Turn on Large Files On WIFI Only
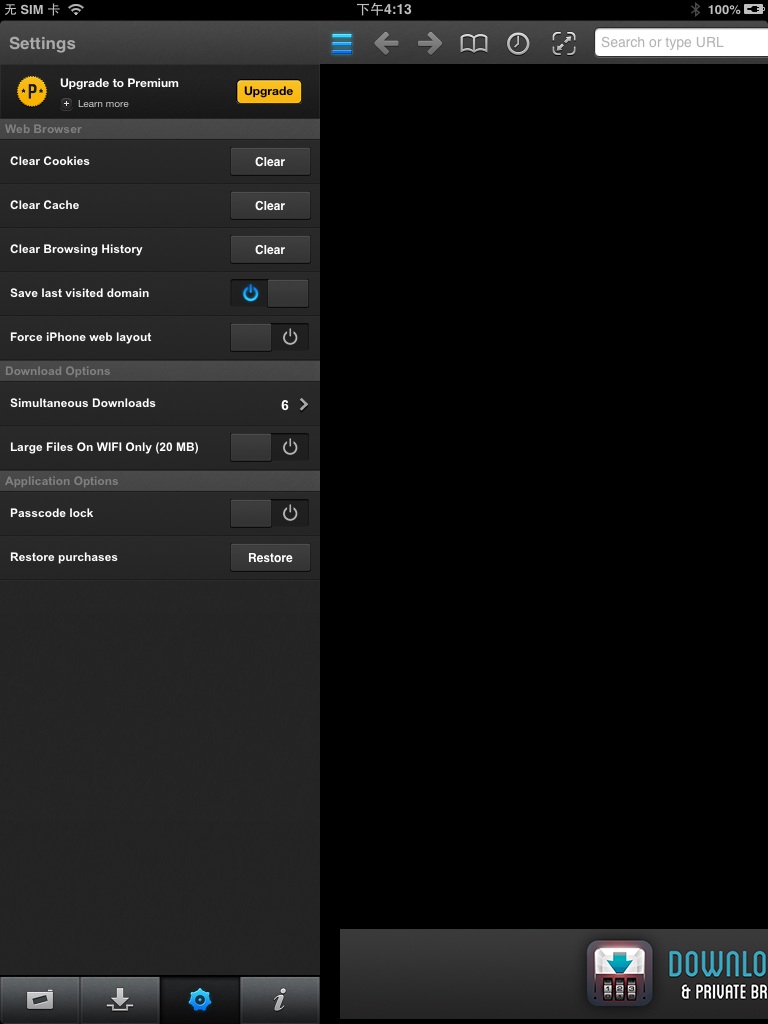Image resolution: width=768 pixels, height=1024 pixels. (x=269, y=447)
